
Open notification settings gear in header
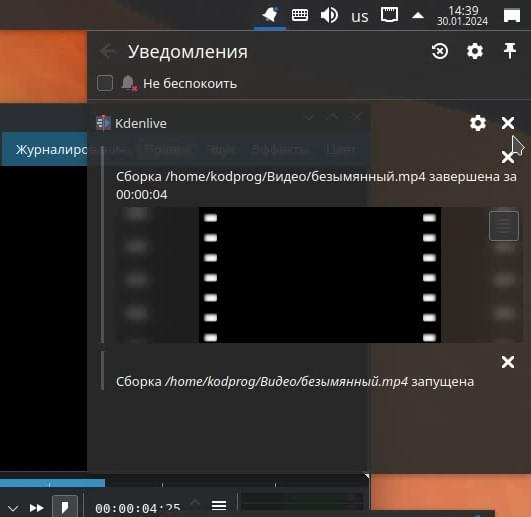[x=475, y=51]
